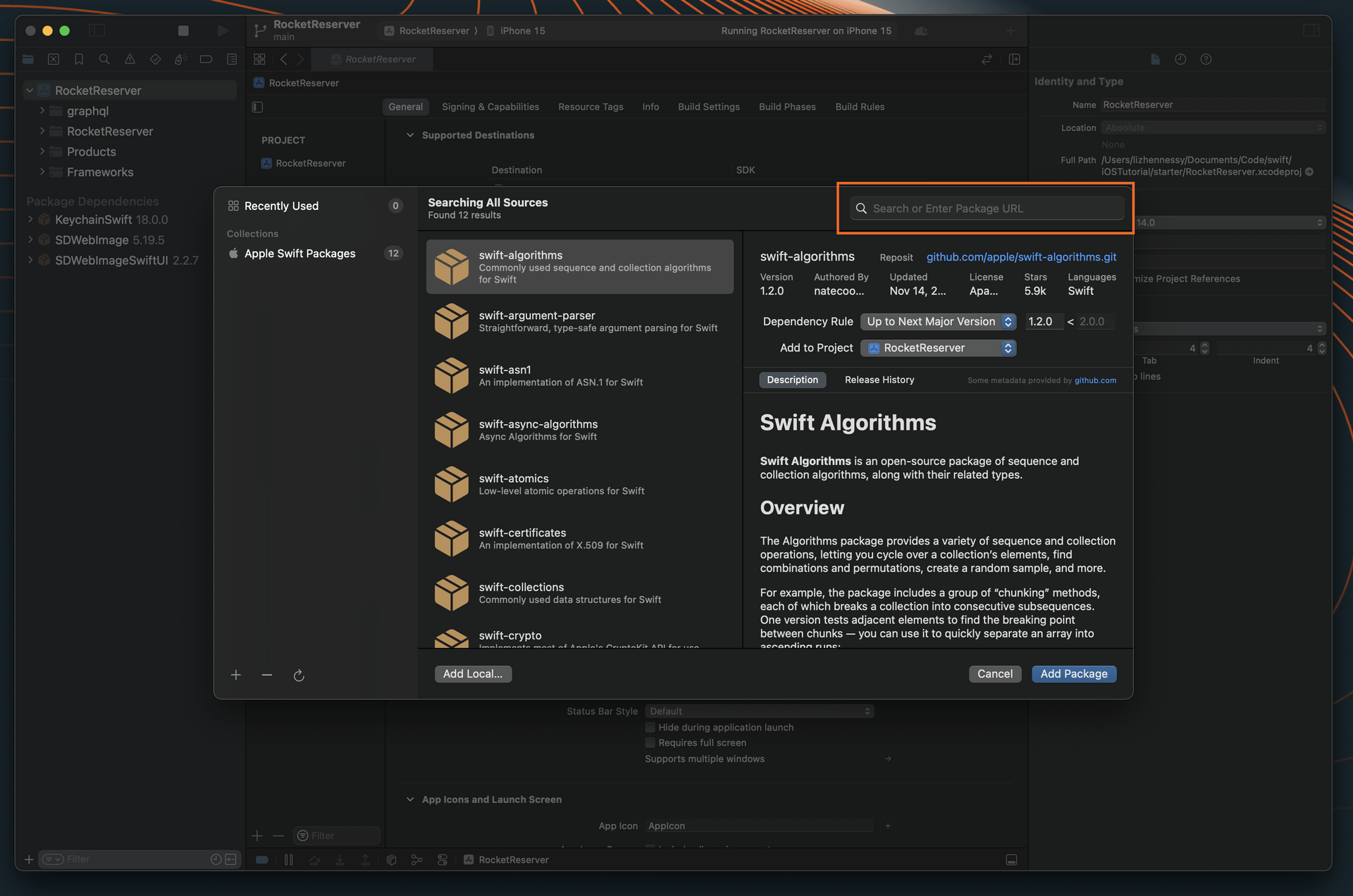
Task: Click the Add Package button
Action: pos(1073,673)
